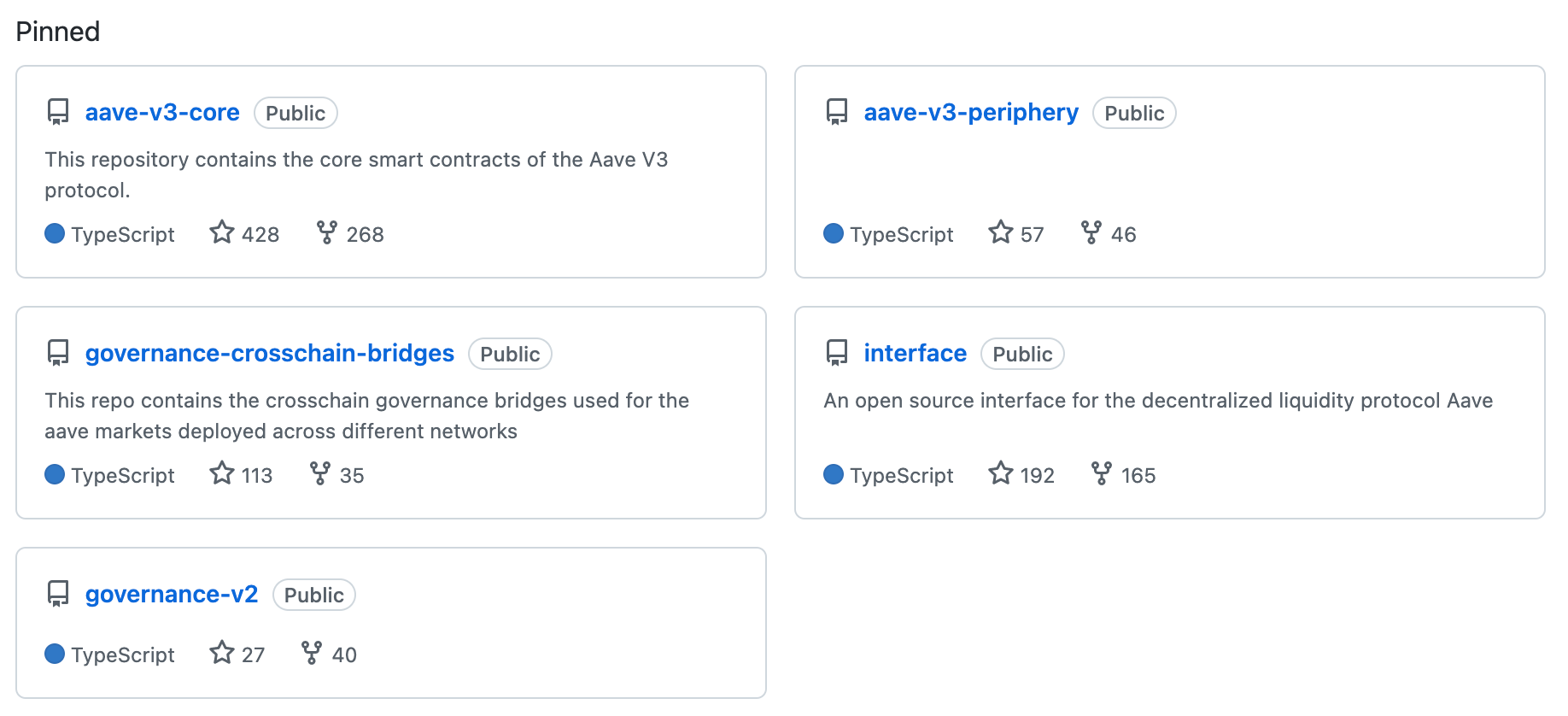Viewport: 1568px width, 716px height.
Task: Open the governance-v2 repository link
Action: [172, 595]
